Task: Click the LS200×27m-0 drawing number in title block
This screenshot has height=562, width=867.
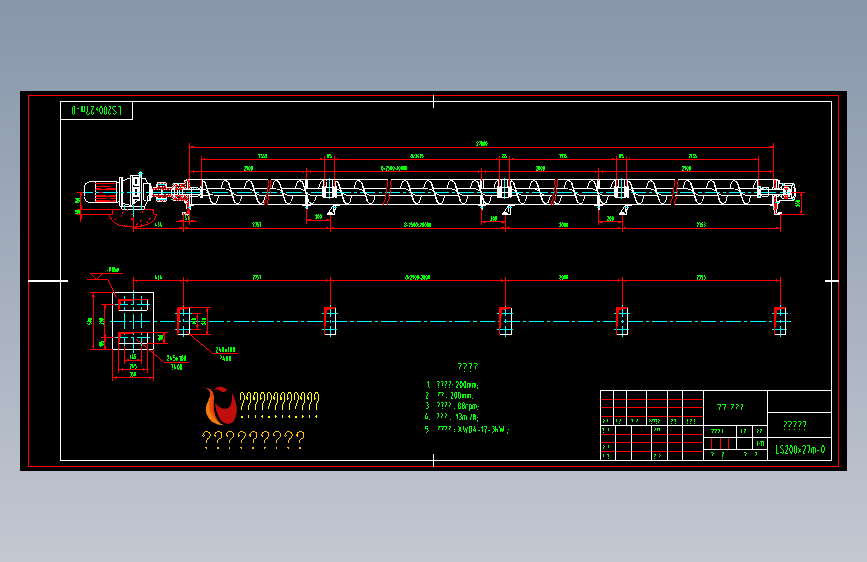Action: 800,450
